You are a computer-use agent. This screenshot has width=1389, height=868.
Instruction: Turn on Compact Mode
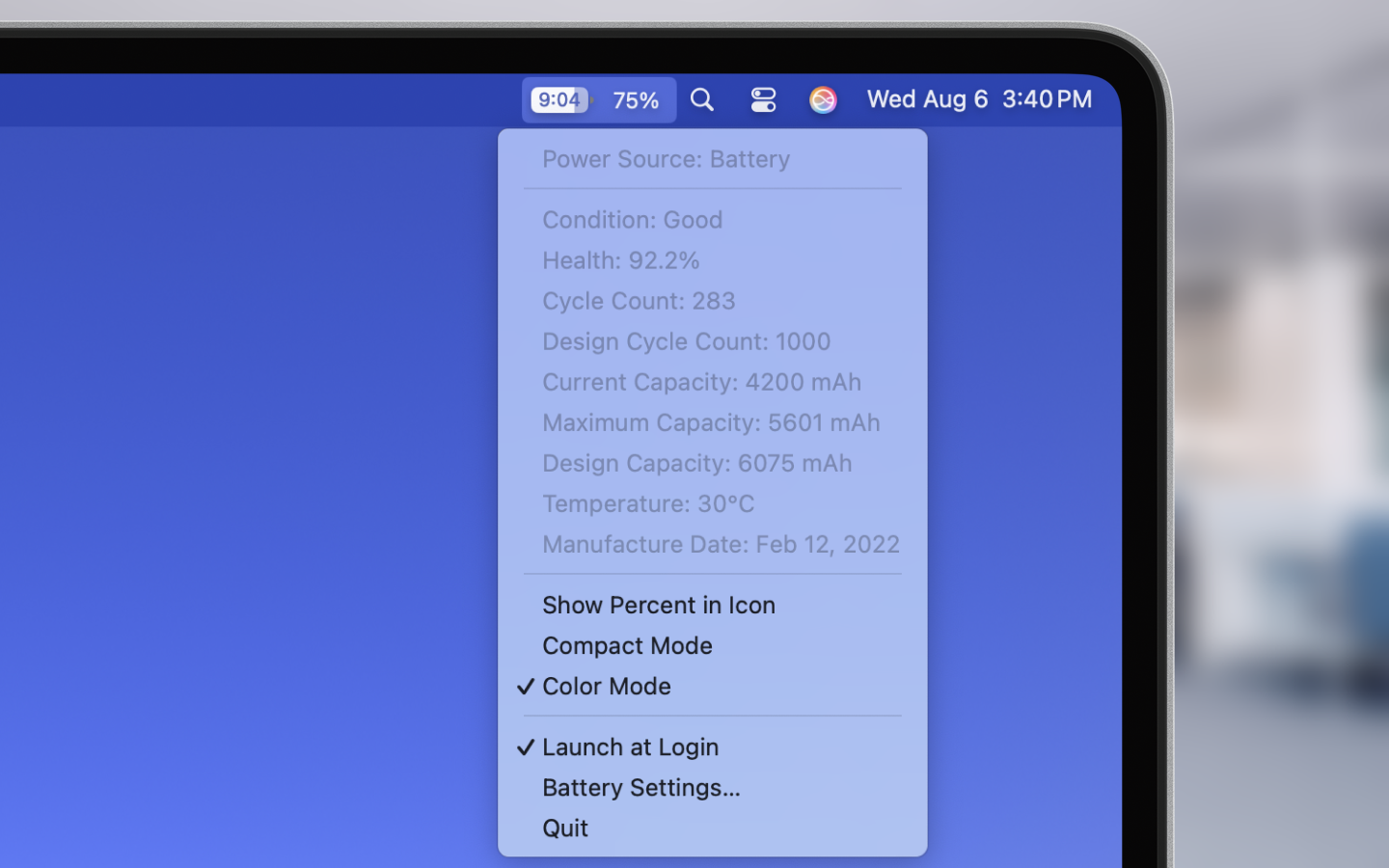(x=627, y=646)
